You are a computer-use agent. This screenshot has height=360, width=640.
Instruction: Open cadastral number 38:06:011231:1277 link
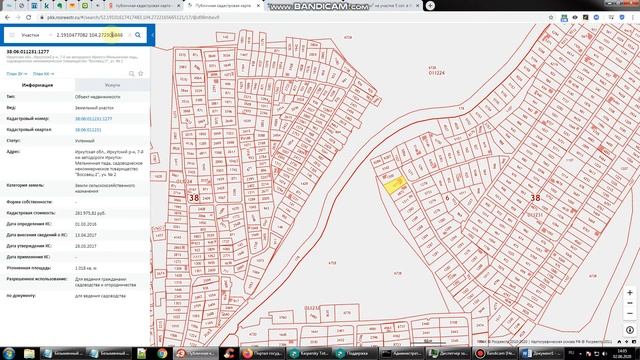coord(93,119)
